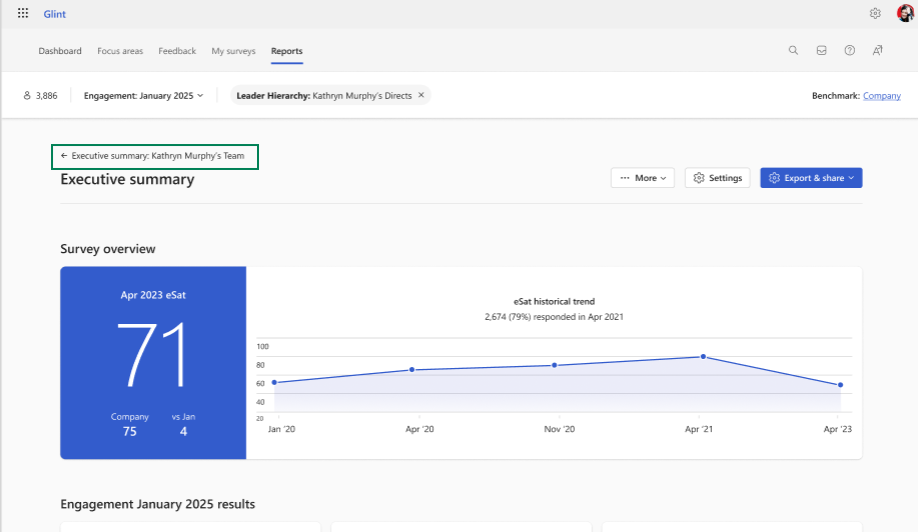Click the respondent count people icon

pos(27,95)
